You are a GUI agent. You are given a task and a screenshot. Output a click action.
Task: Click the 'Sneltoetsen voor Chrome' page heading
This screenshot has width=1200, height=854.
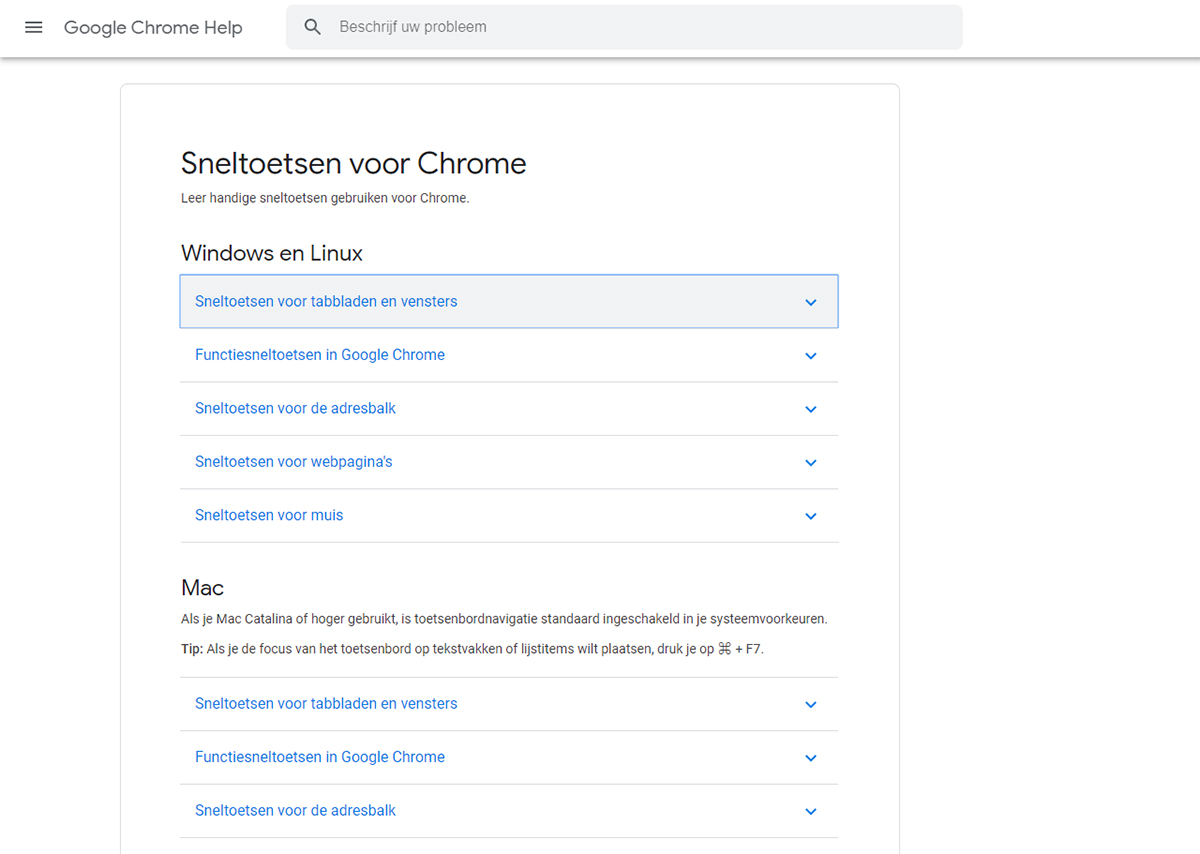tap(354, 163)
